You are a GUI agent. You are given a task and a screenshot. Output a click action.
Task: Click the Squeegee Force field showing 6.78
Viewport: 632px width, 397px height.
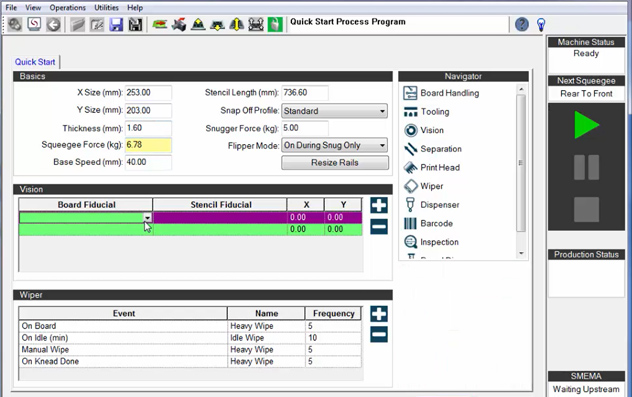[148, 145]
